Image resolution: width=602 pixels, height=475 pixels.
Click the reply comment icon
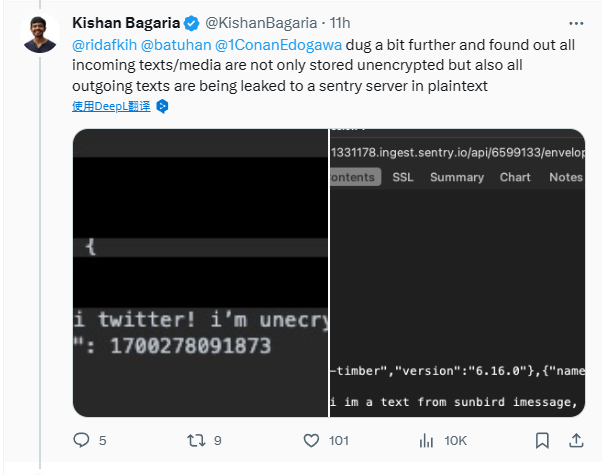82,440
